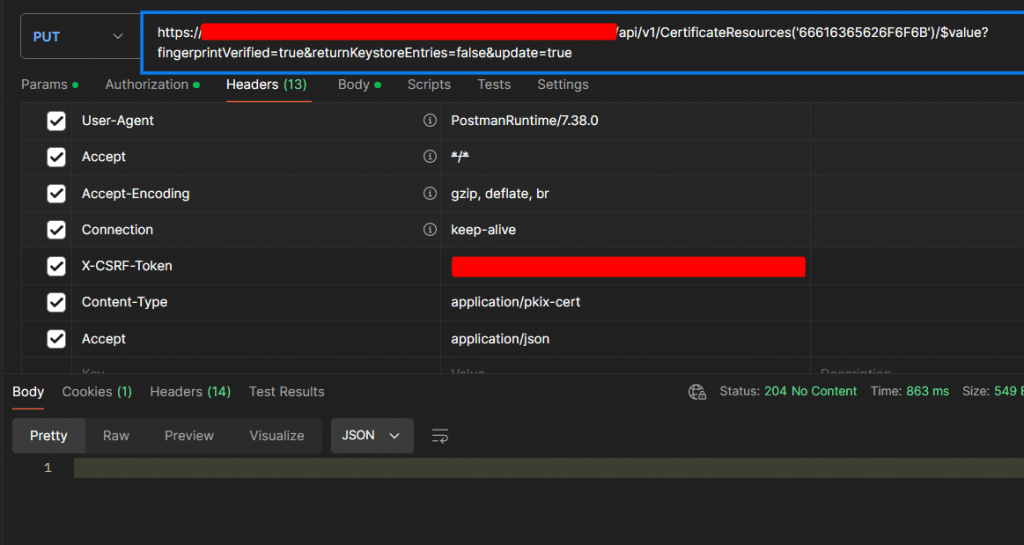Click info icon beside User-Agent header

click(x=430, y=120)
